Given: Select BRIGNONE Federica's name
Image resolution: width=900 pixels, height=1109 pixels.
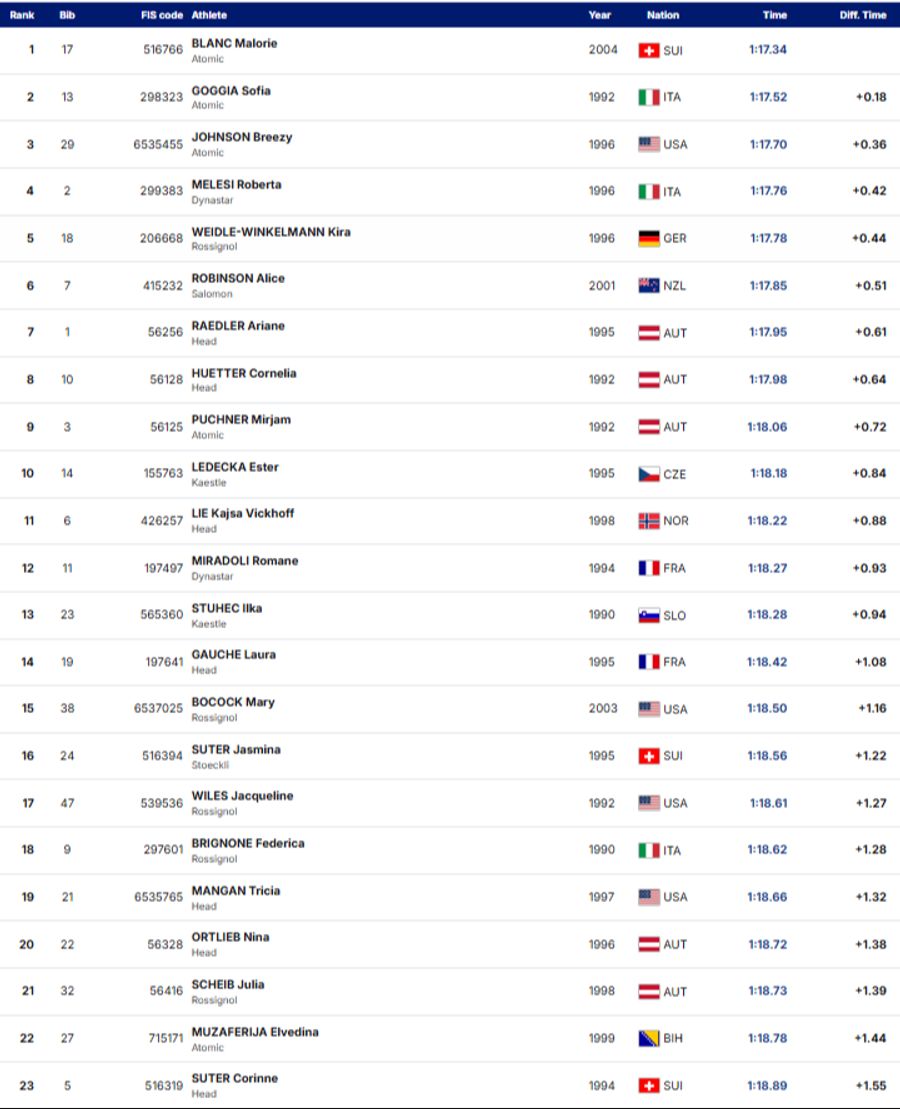Looking at the screenshot, I should pyautogui.click(x=248, y=843).
